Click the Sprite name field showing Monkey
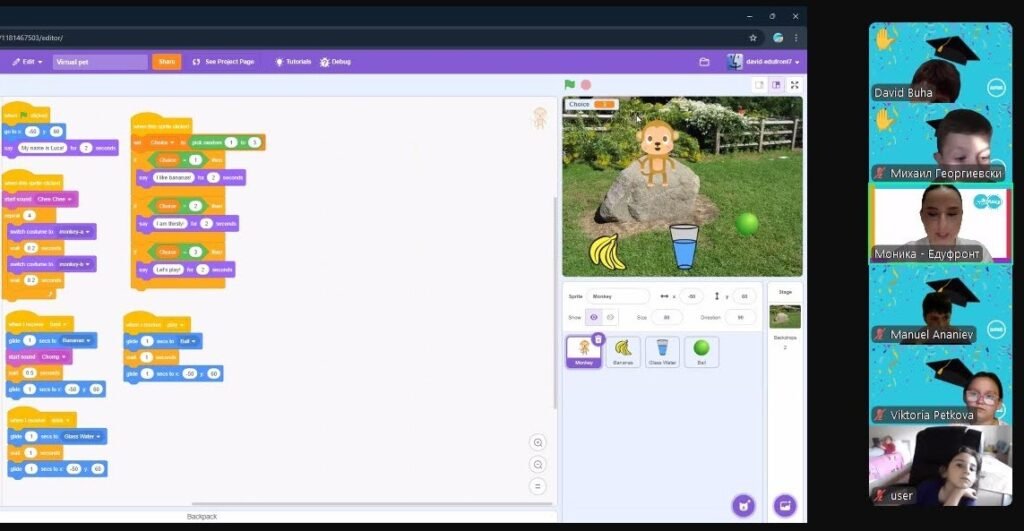Image resolution: width=1024 pixels, height=531 pixels. point(617,297)
